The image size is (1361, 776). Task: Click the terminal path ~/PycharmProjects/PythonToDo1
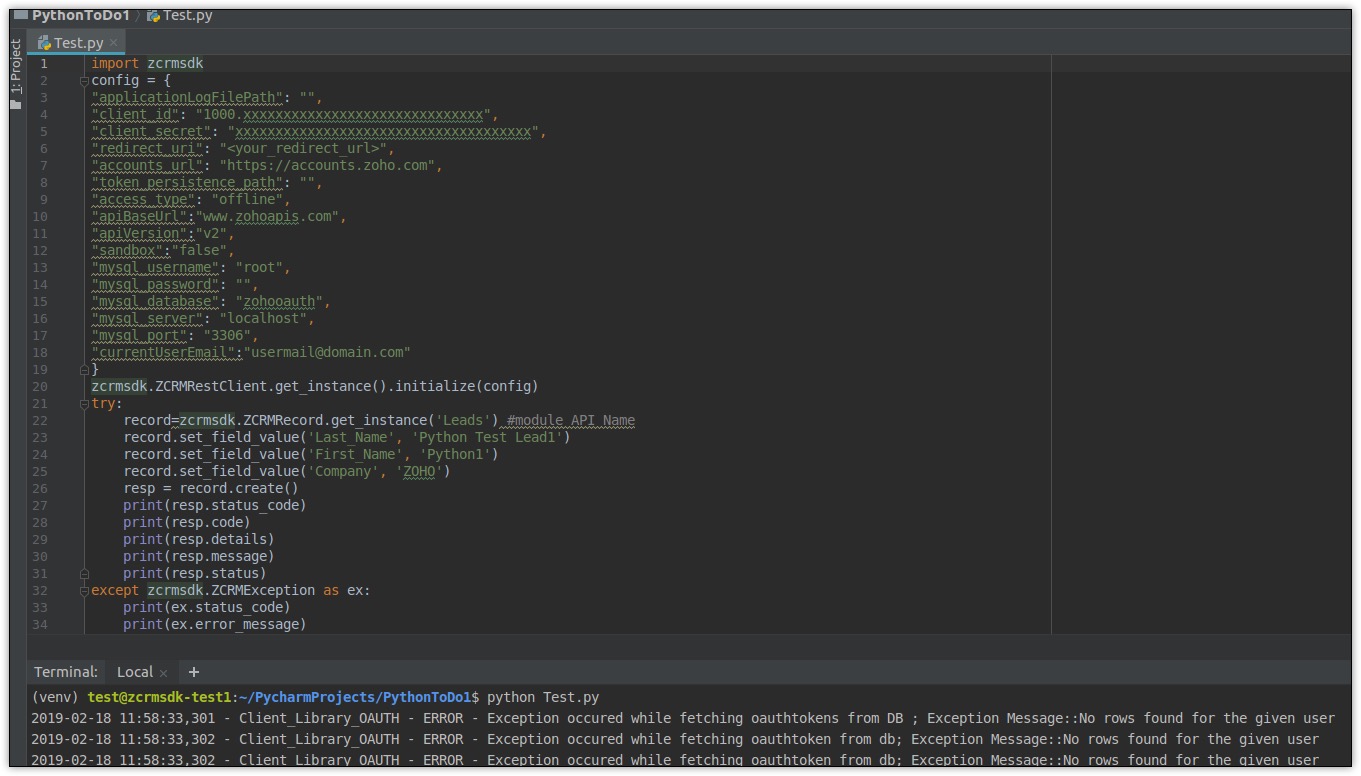pyautogui.click(x=355, y=697)
